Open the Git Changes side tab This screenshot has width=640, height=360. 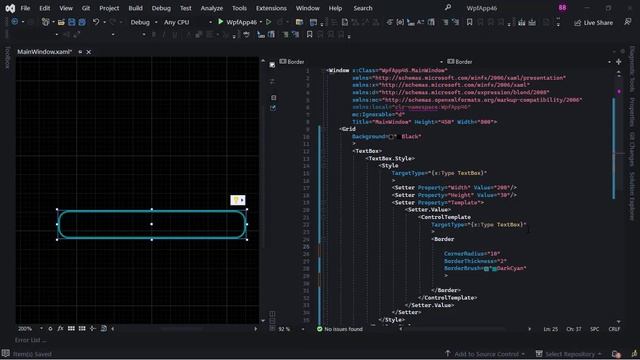click(x=632, y=149)
